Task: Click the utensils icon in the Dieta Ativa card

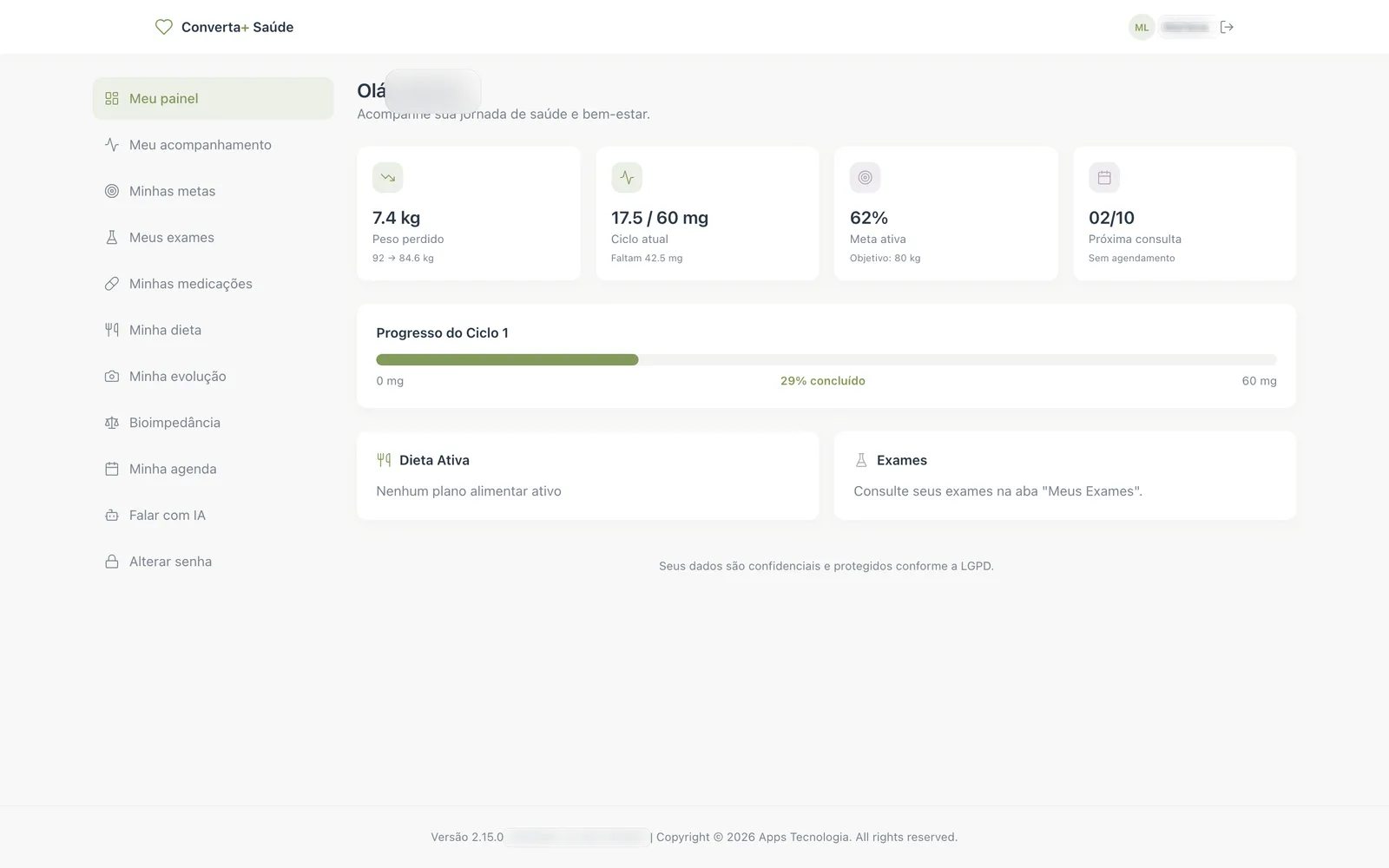Action: 384,460
